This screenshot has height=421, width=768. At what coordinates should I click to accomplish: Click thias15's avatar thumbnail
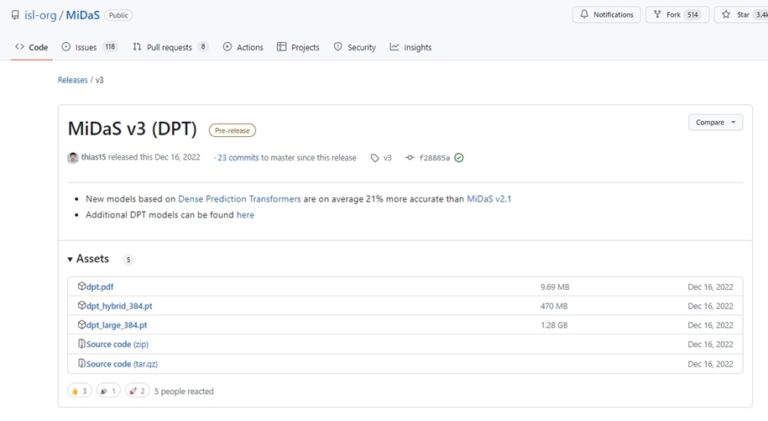(x=73, y=158)
